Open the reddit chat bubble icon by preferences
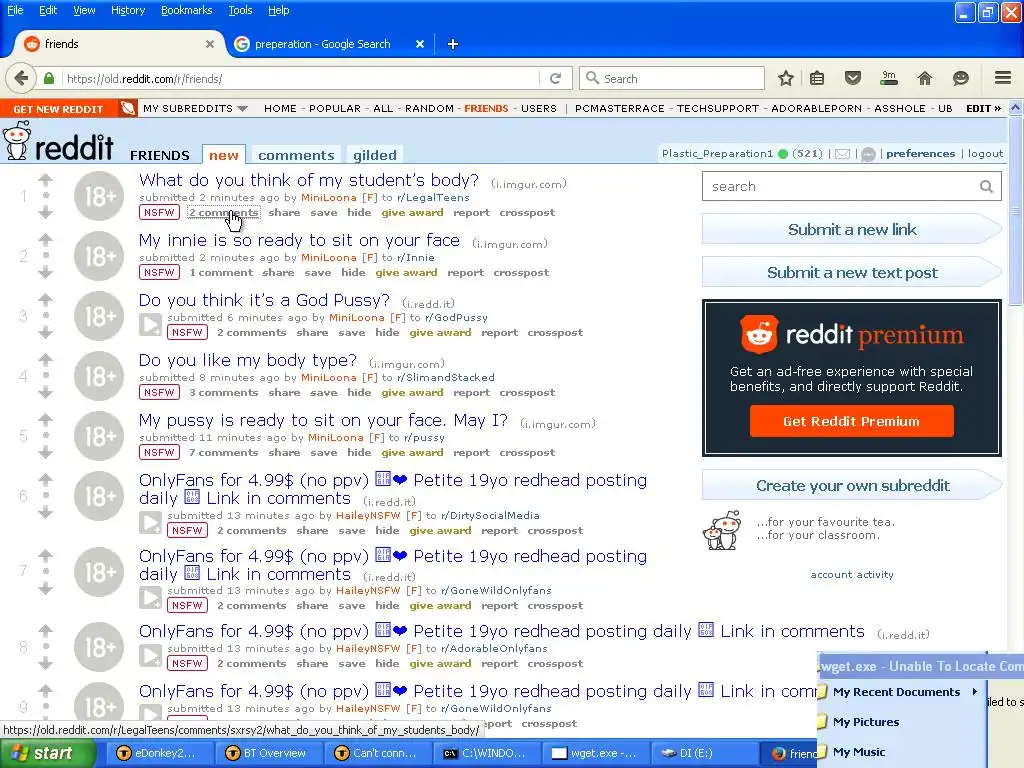This screenshot has height=768, width=1024. [868, 154]
